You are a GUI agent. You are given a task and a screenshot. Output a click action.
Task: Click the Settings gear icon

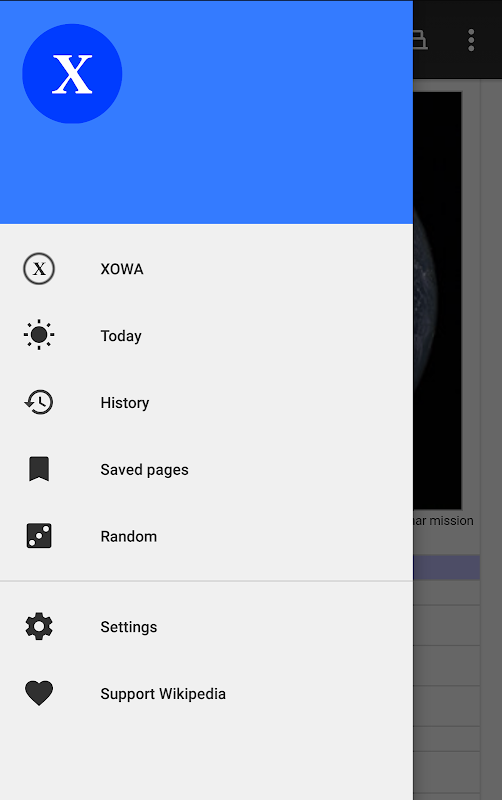pyautogui.click(x=39, y=627)
